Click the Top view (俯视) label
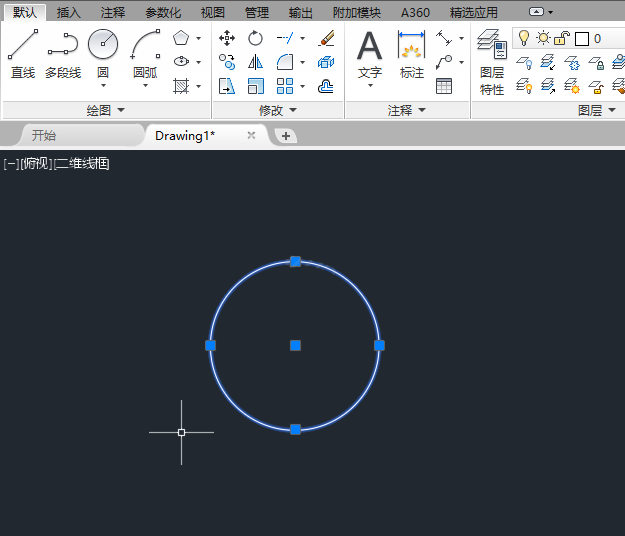 click(x=35, y=164)
